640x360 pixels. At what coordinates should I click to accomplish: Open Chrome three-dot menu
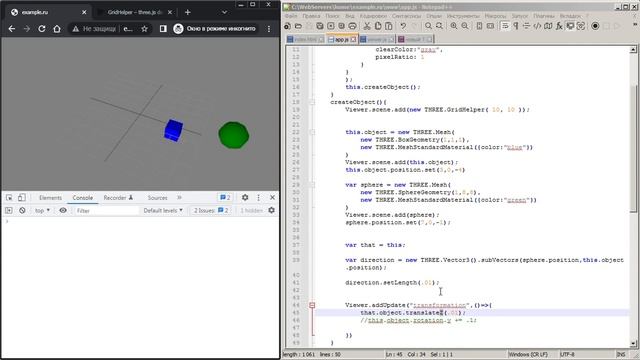(x=269, y=29)
